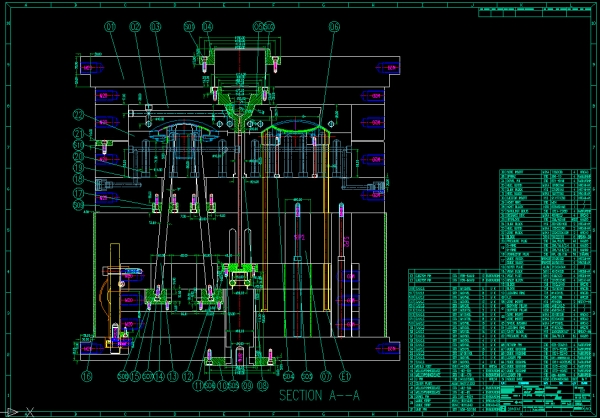
Task: Pick balloon callout 06
Action: point(333,26)
